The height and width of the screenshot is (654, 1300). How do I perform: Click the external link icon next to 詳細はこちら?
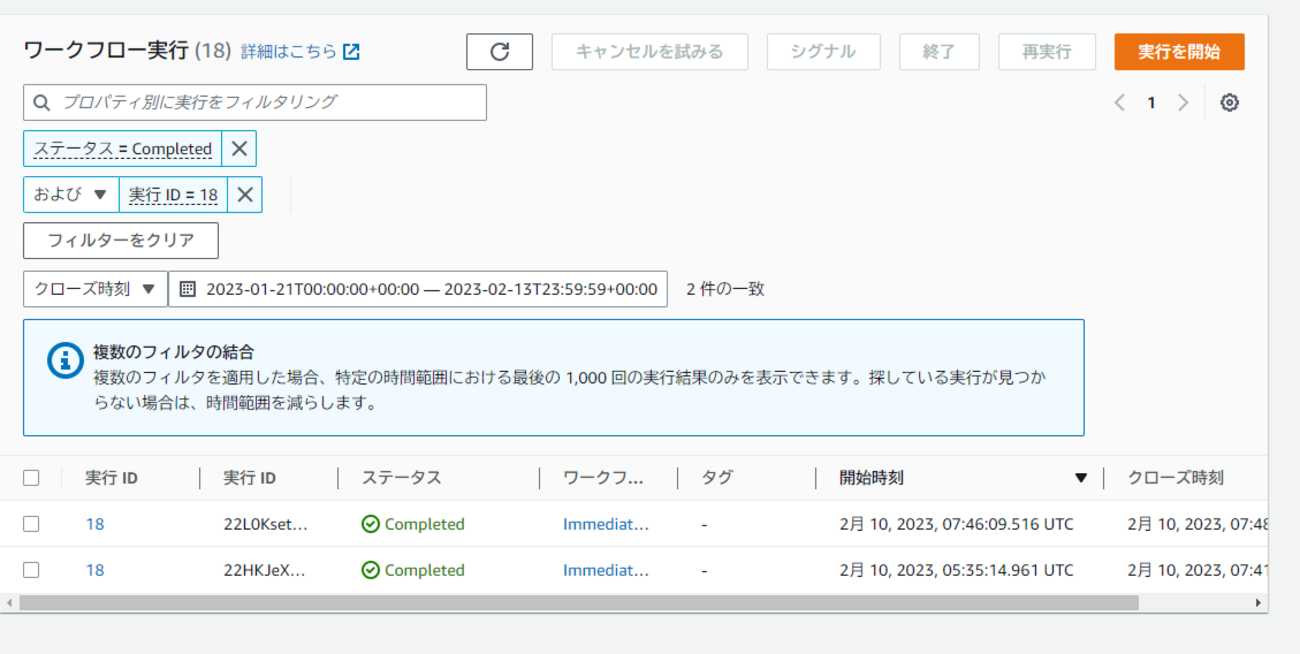[349, 53]
